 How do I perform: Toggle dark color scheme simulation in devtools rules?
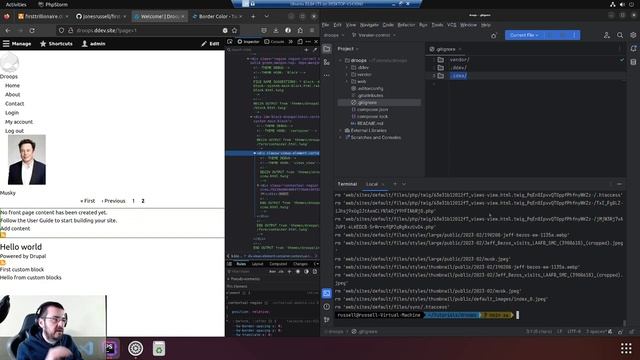307,271
